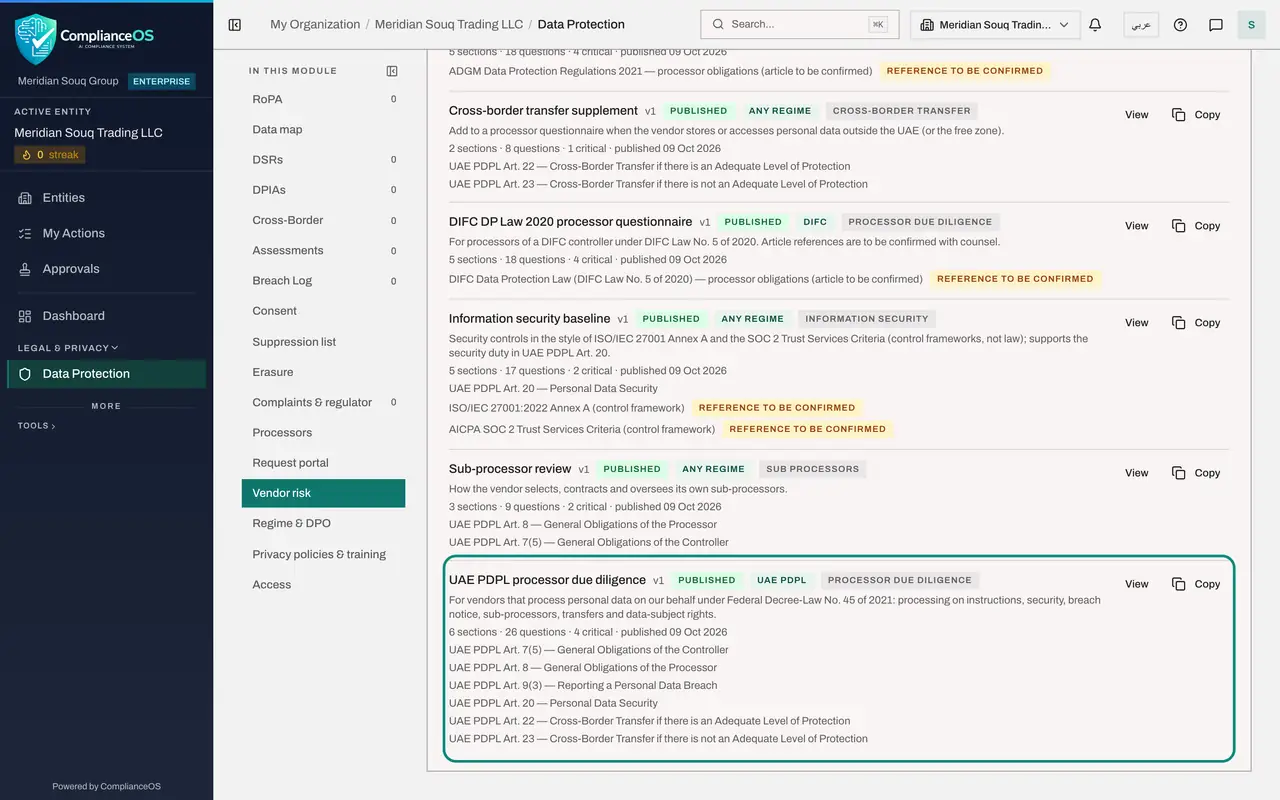Go to Breach Log section
The width and height of the screenshot is (1280, 800).
[323, 281]
